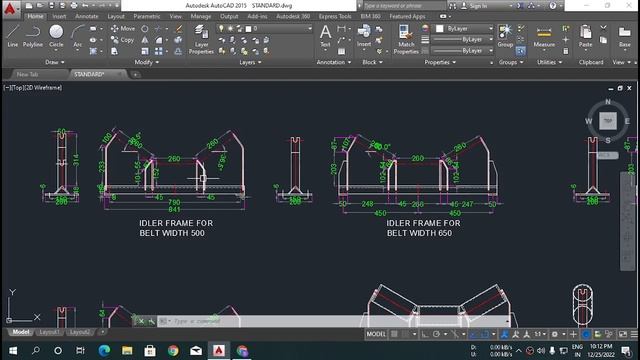Open the Express Tools ribbon tab
The image size is (640, 360).
[335, 16]
